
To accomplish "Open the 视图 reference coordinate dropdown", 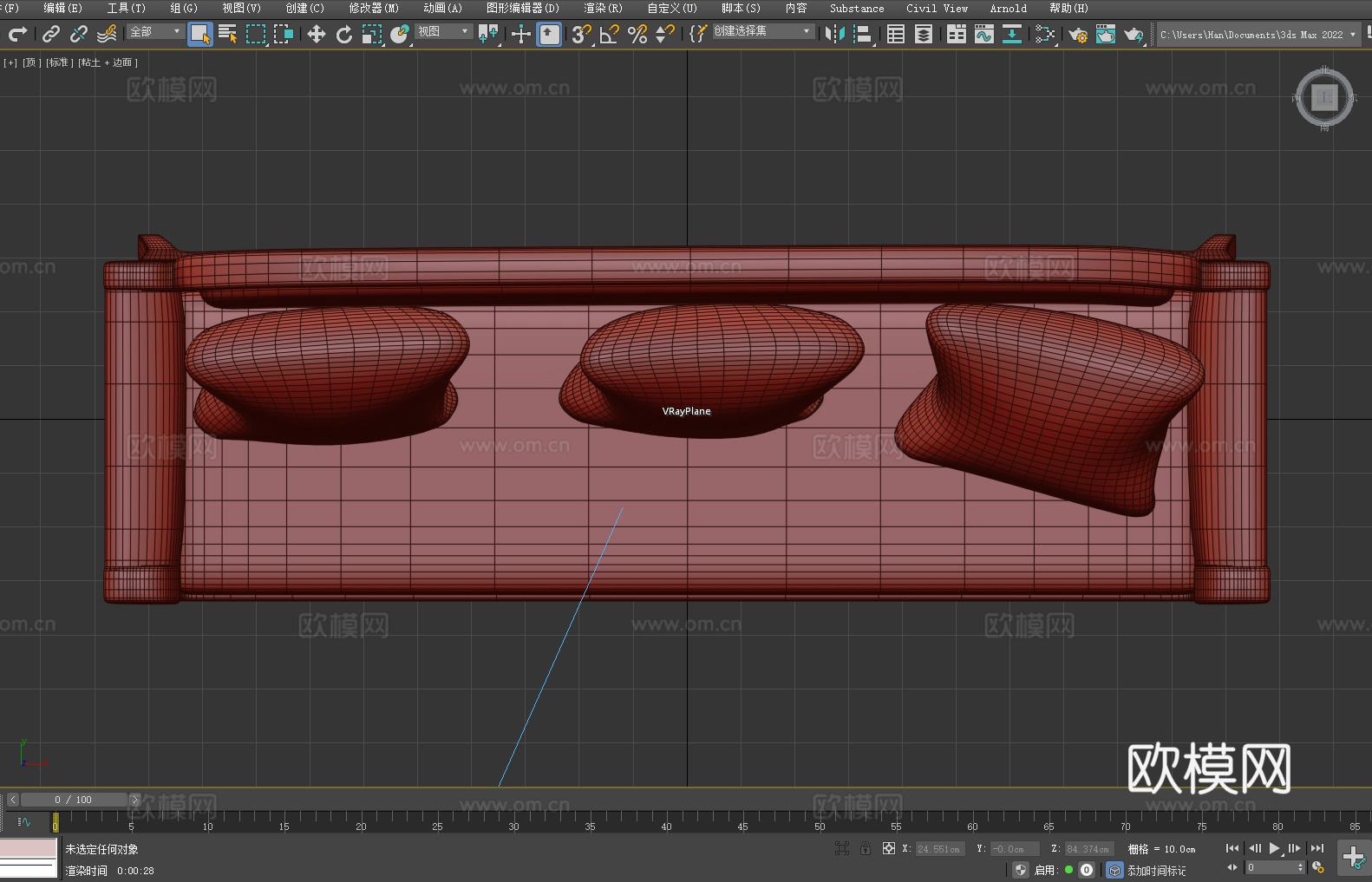I will (x=443, y=31).
